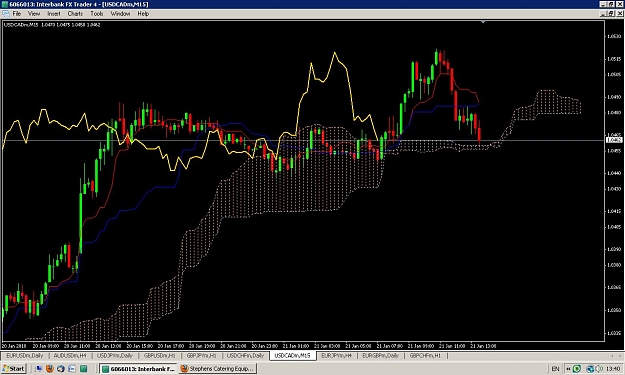
Task: Minimize the inner chart window
Action: point(603,14)
